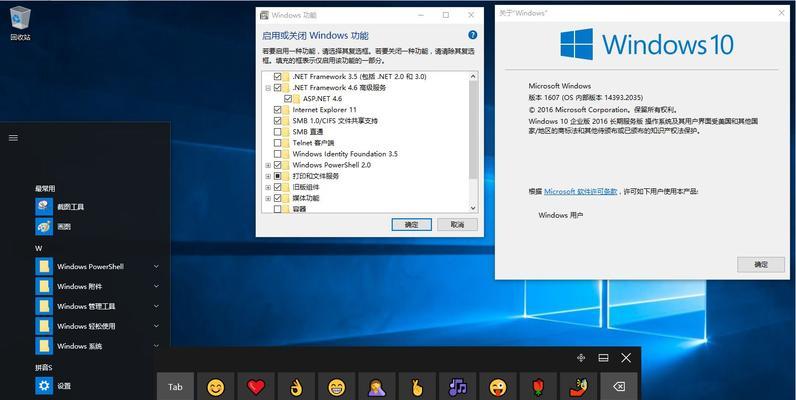Uncheck 旧版组件 checkbox

277,187
